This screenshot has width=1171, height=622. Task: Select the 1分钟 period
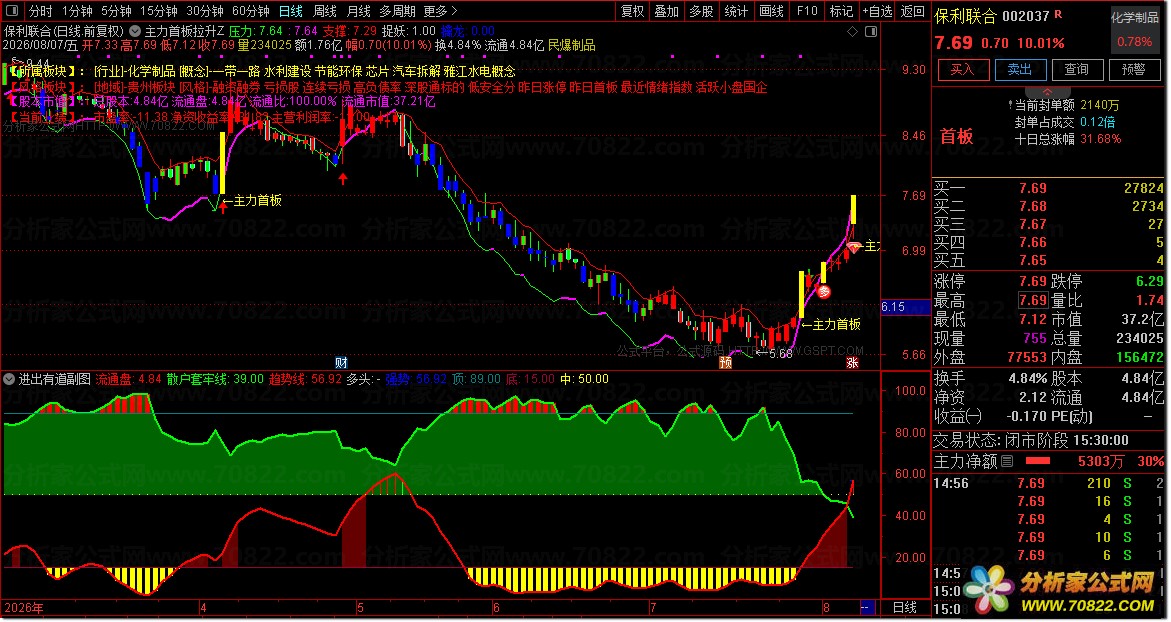(x=77, y=11)
